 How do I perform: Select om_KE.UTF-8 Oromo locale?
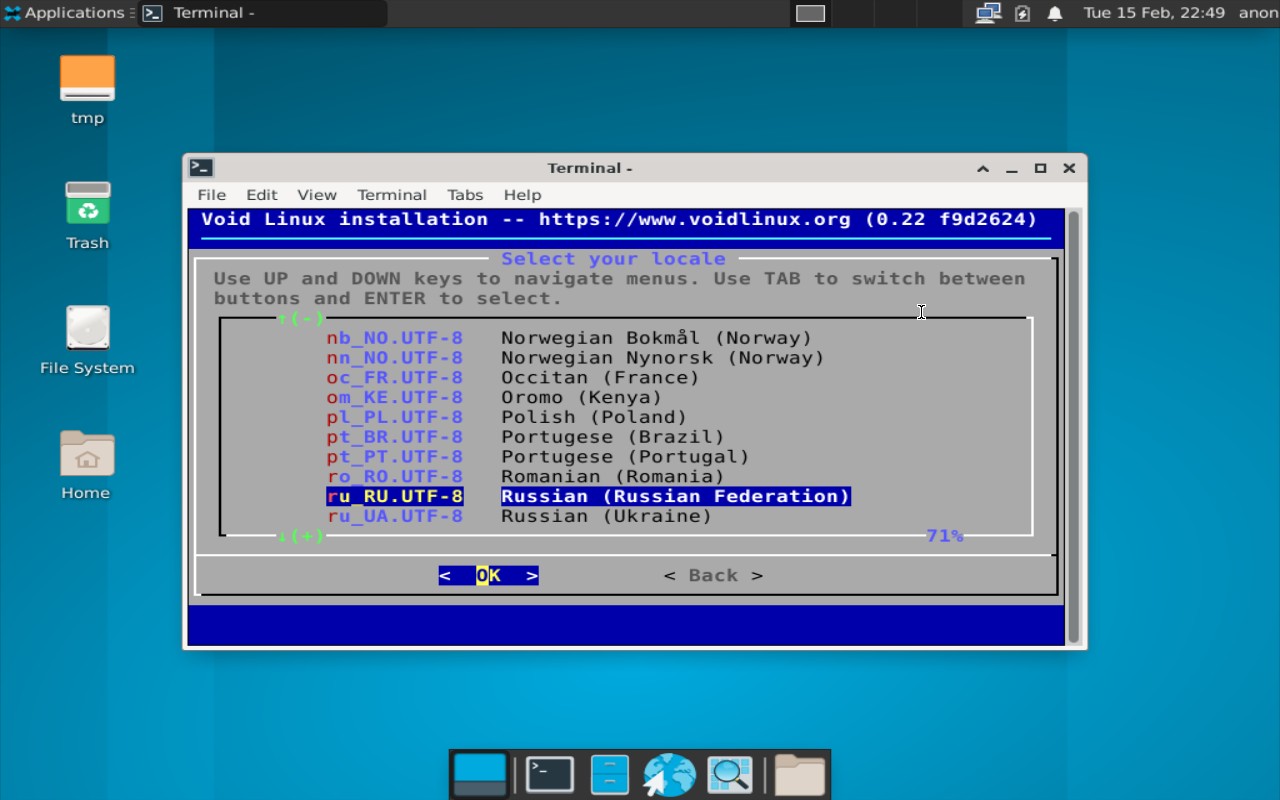[495, 397]
